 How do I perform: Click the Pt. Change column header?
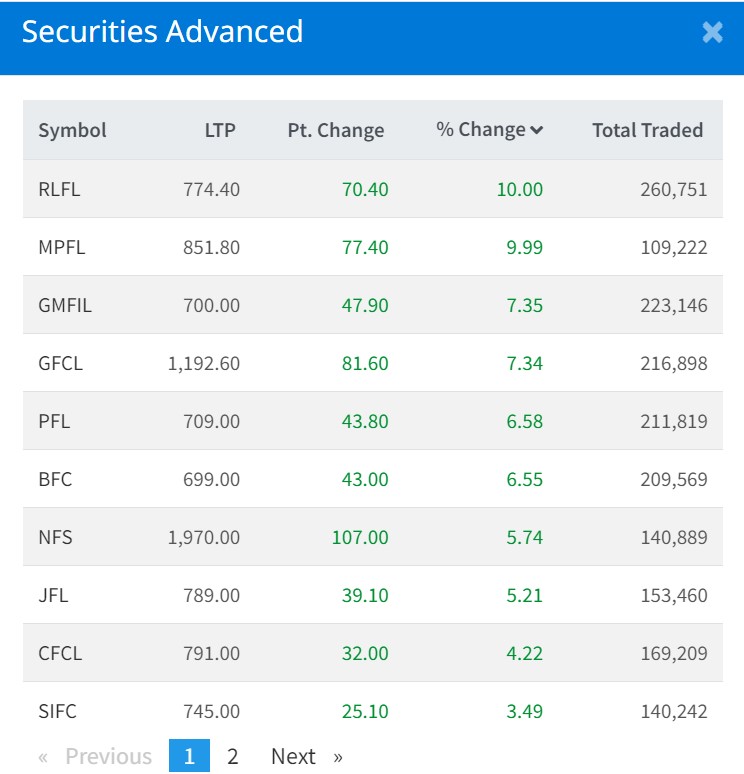point(335,130)
